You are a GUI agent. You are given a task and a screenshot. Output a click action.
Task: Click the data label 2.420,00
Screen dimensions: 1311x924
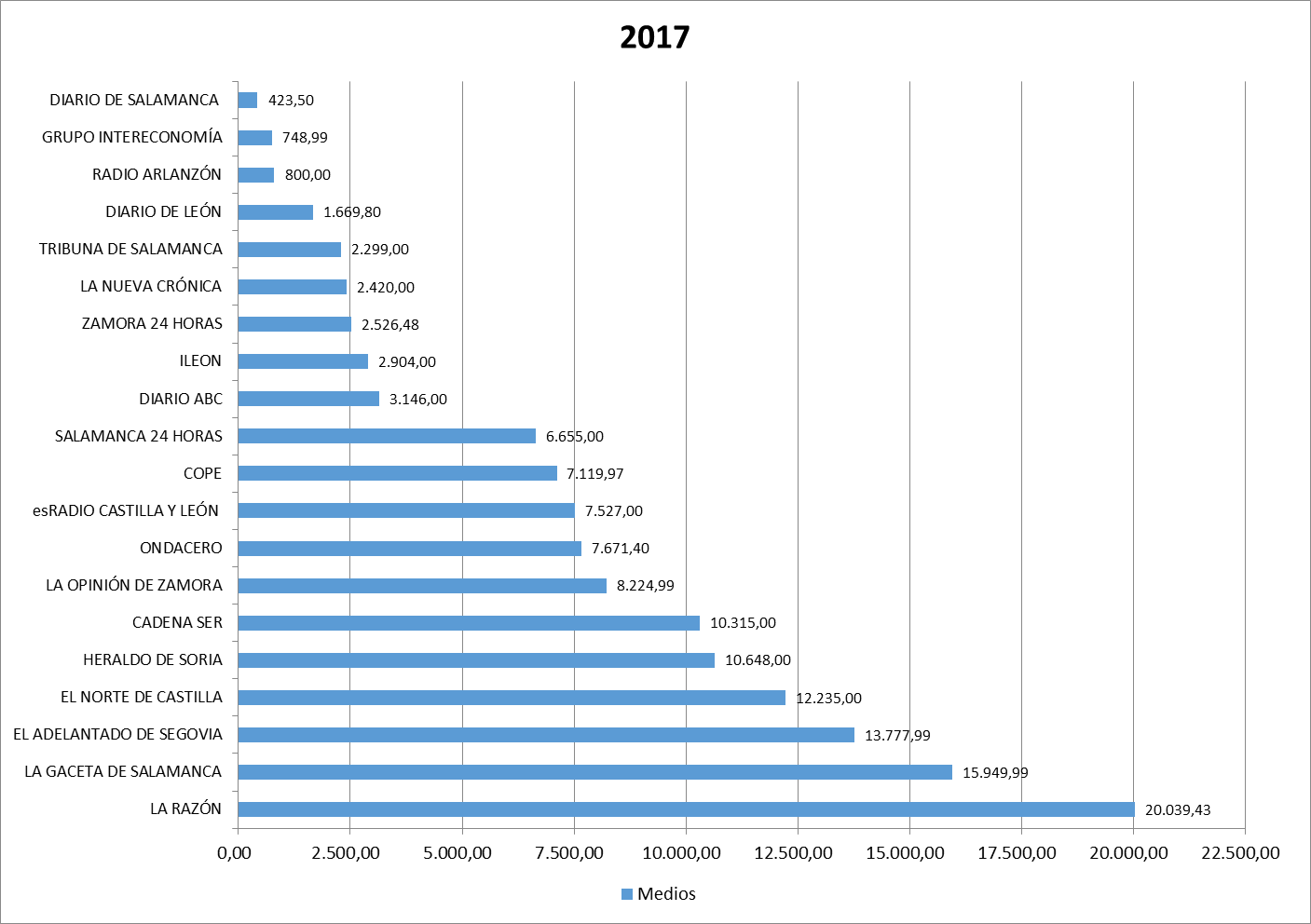[x=386, y=288]
